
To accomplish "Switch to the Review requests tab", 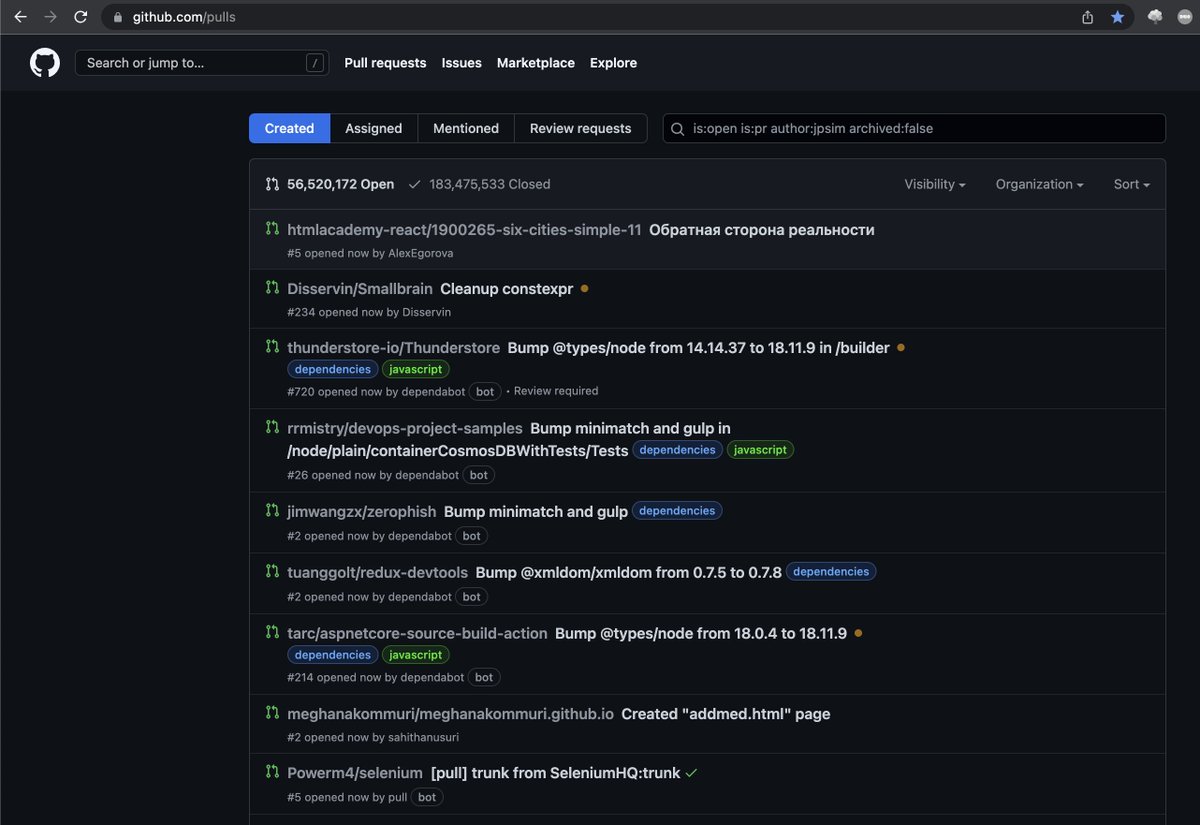I will click(x=581, y=128).
